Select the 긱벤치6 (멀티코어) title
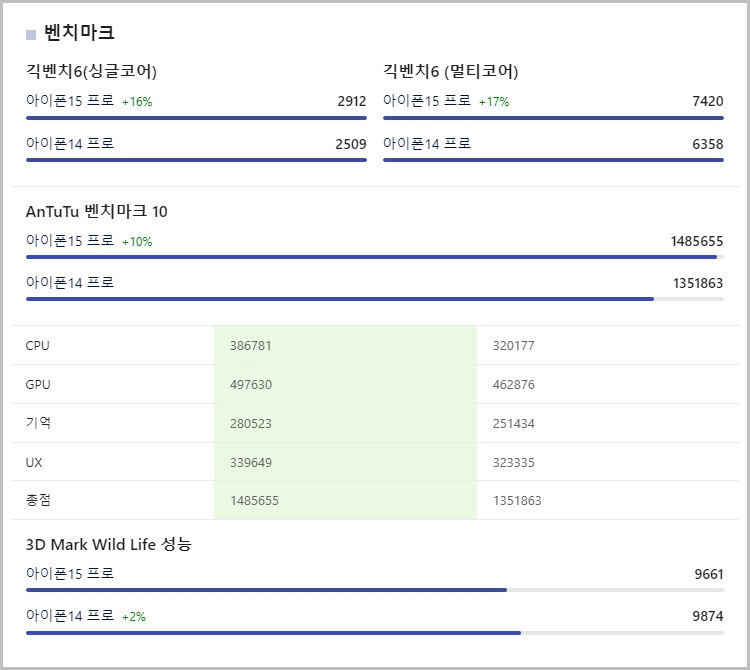This screenshot has width=750, height=670. [x=451, y=71]
